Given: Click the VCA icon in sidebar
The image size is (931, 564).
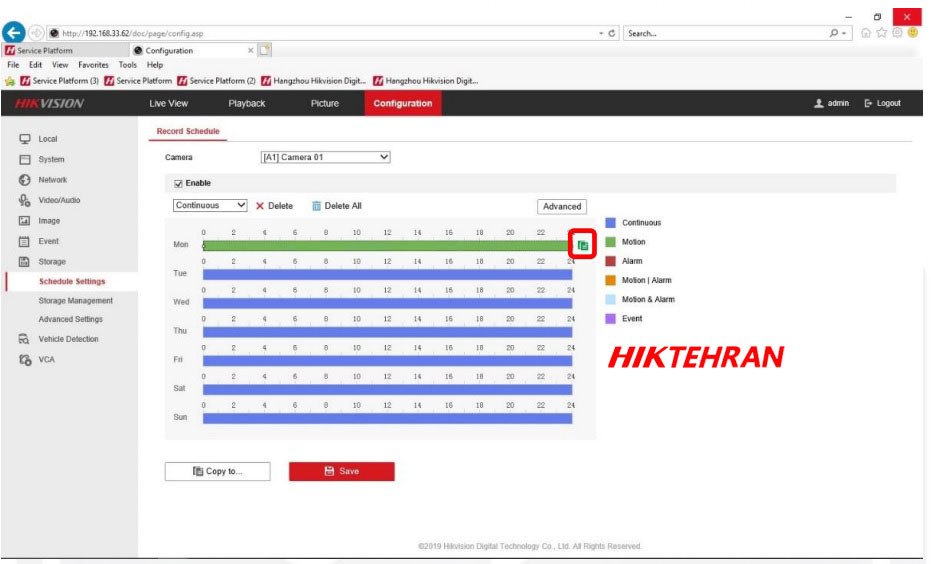Looking at the screenshot, I should tap(24, 359).
